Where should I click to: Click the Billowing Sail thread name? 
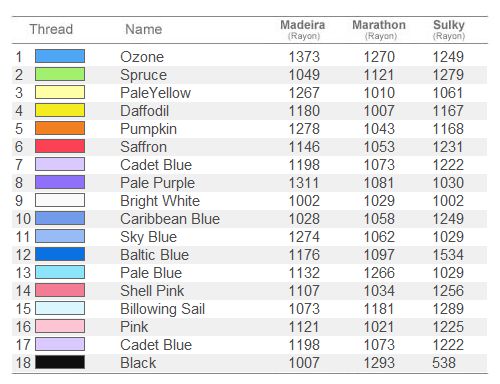(162, 309)
